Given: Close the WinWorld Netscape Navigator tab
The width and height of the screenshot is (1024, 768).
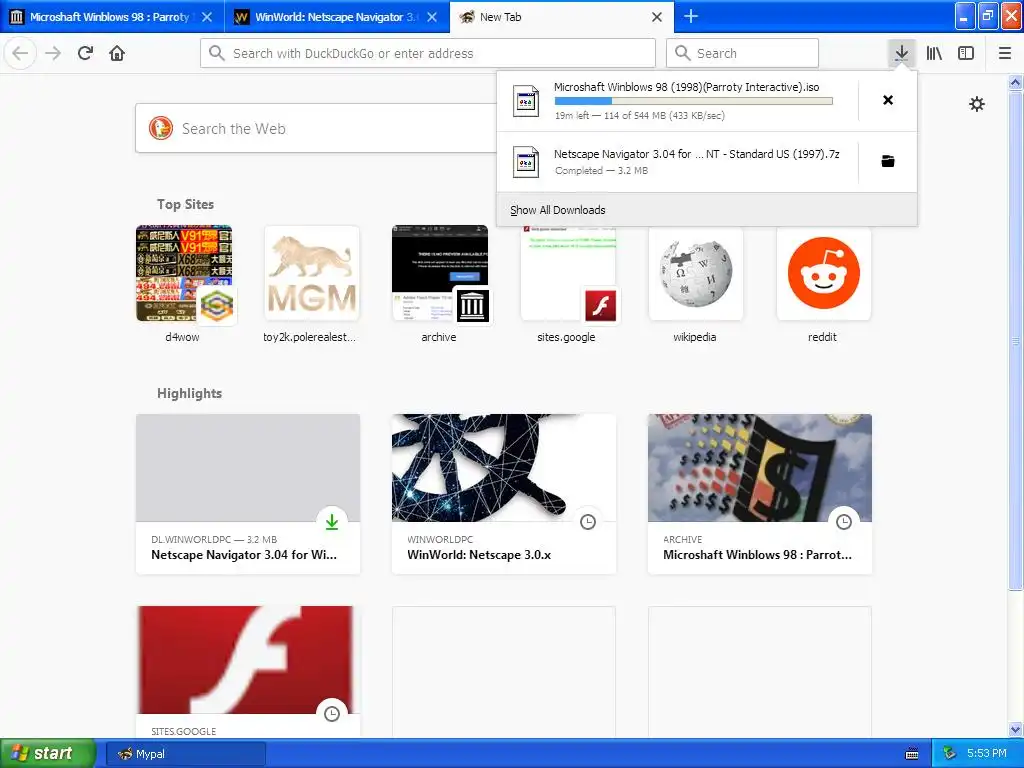Looking at the screenshot, I should click(432, 17).
